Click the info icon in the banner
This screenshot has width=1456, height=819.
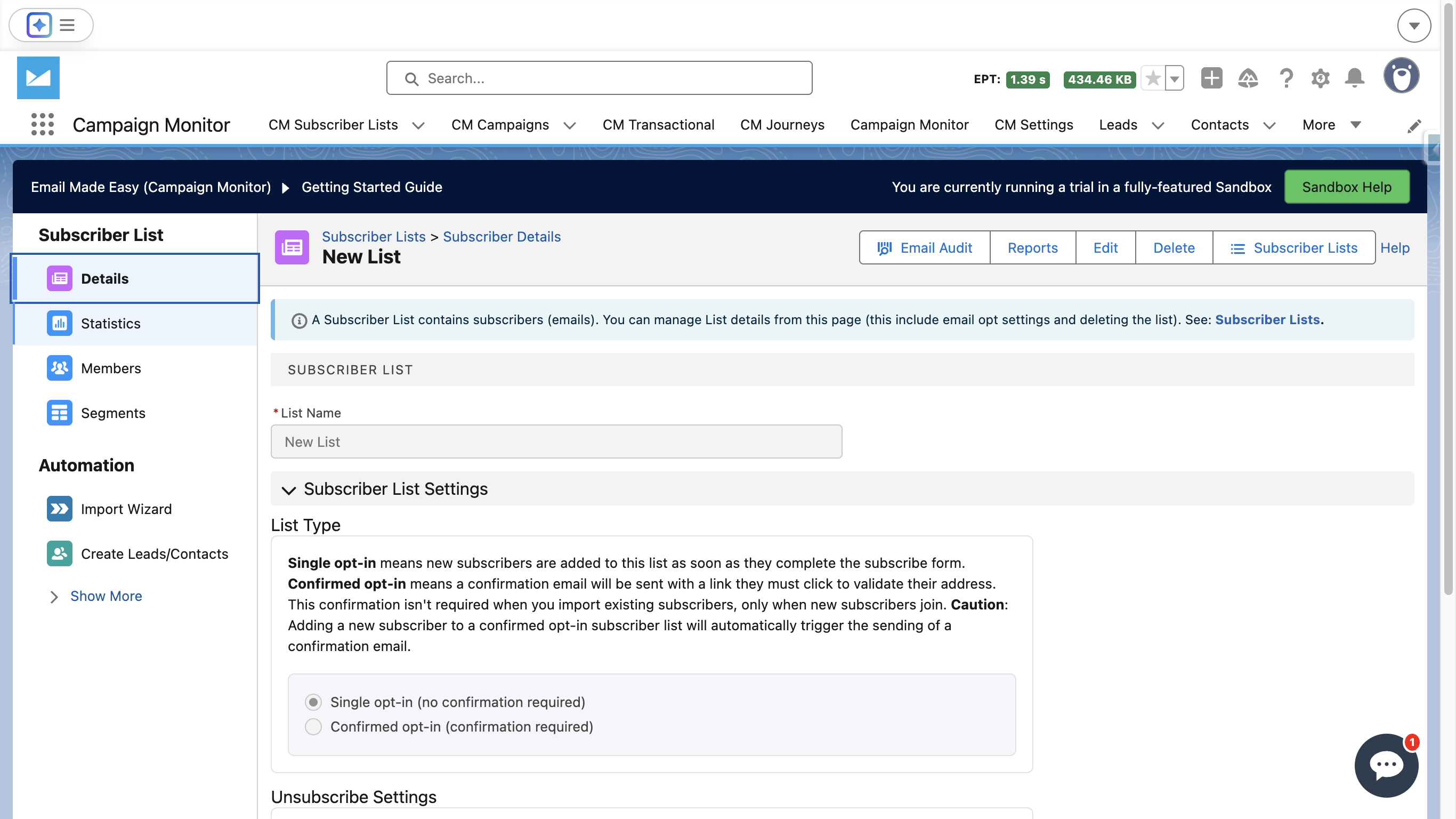click(299, 320)
